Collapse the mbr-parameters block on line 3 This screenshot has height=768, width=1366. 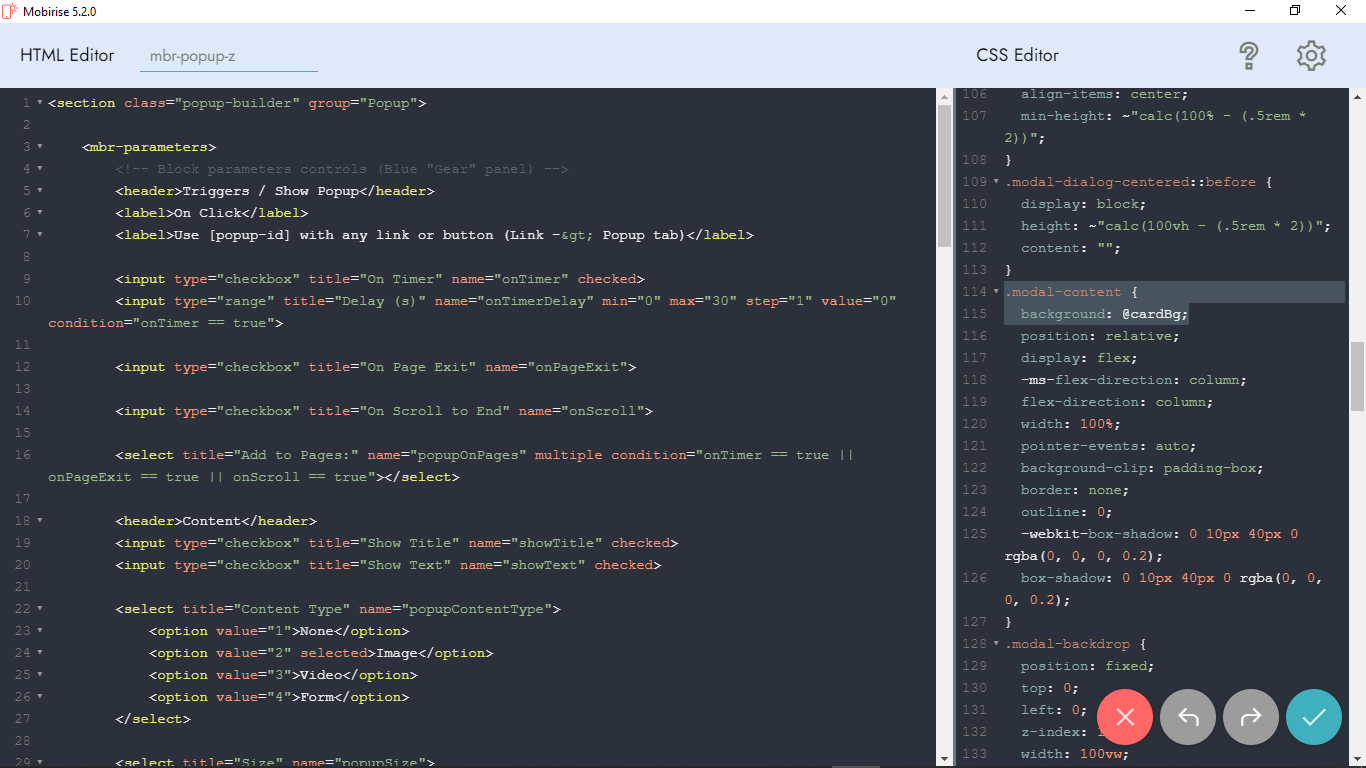40,147
